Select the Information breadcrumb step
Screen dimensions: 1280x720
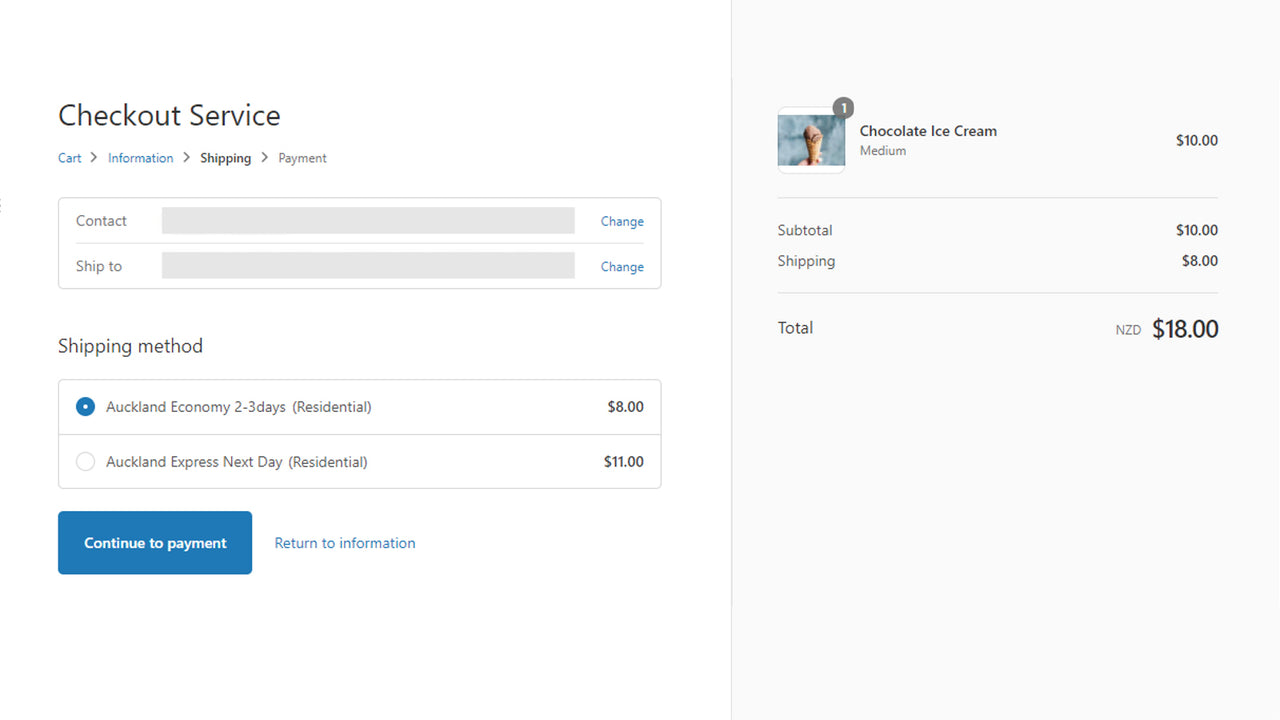tap(140, 157)
